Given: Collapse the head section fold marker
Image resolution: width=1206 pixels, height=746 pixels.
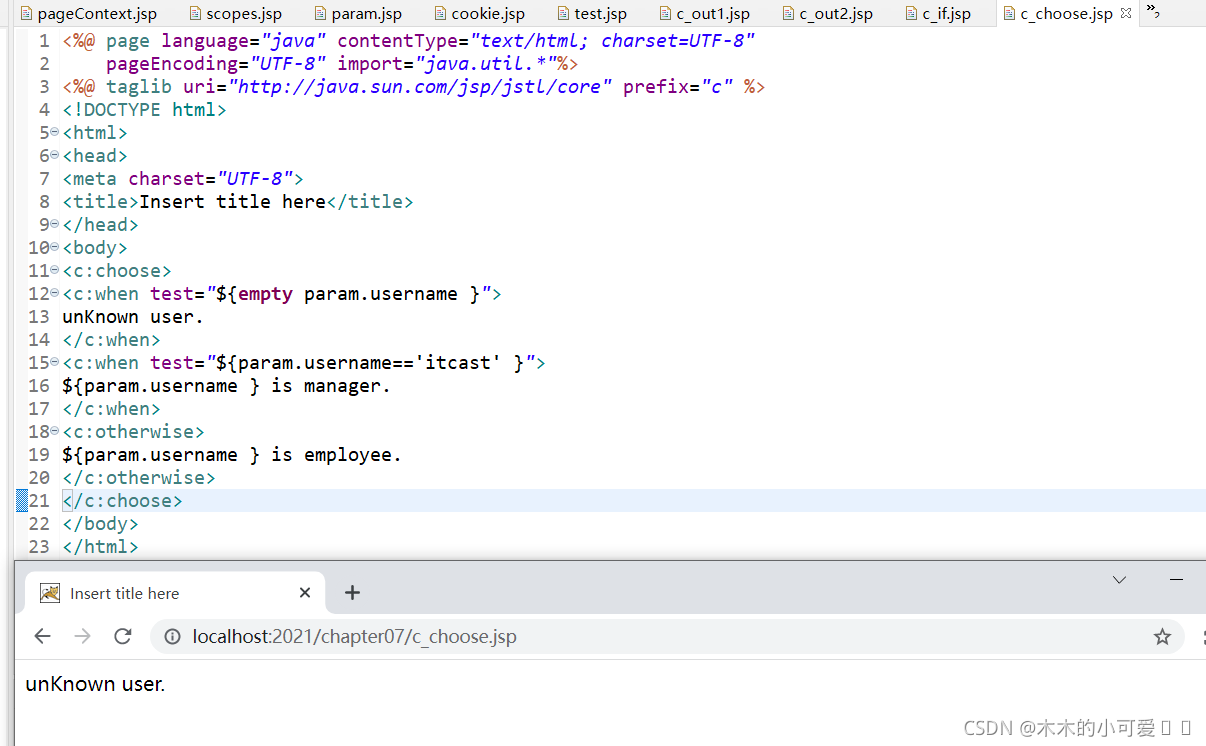Looking at the screenshot, I should tap(55, 155).
